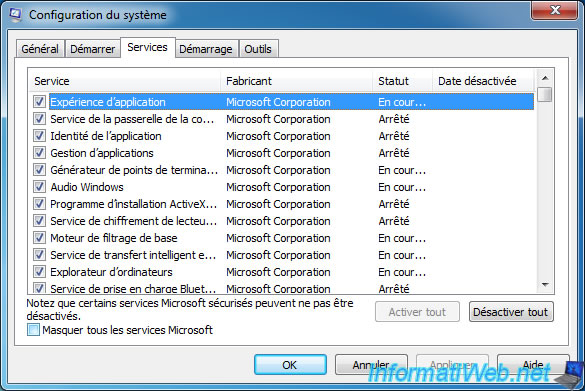The image size is (585, 391).
Task: Click the scrollbar down arrow
Action: point(545,285)
